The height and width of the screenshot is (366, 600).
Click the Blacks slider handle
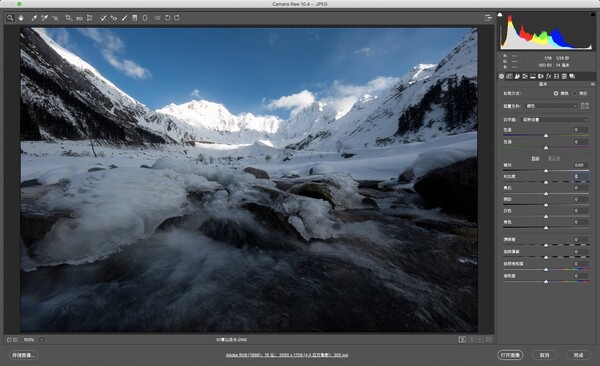click(546, 228)
